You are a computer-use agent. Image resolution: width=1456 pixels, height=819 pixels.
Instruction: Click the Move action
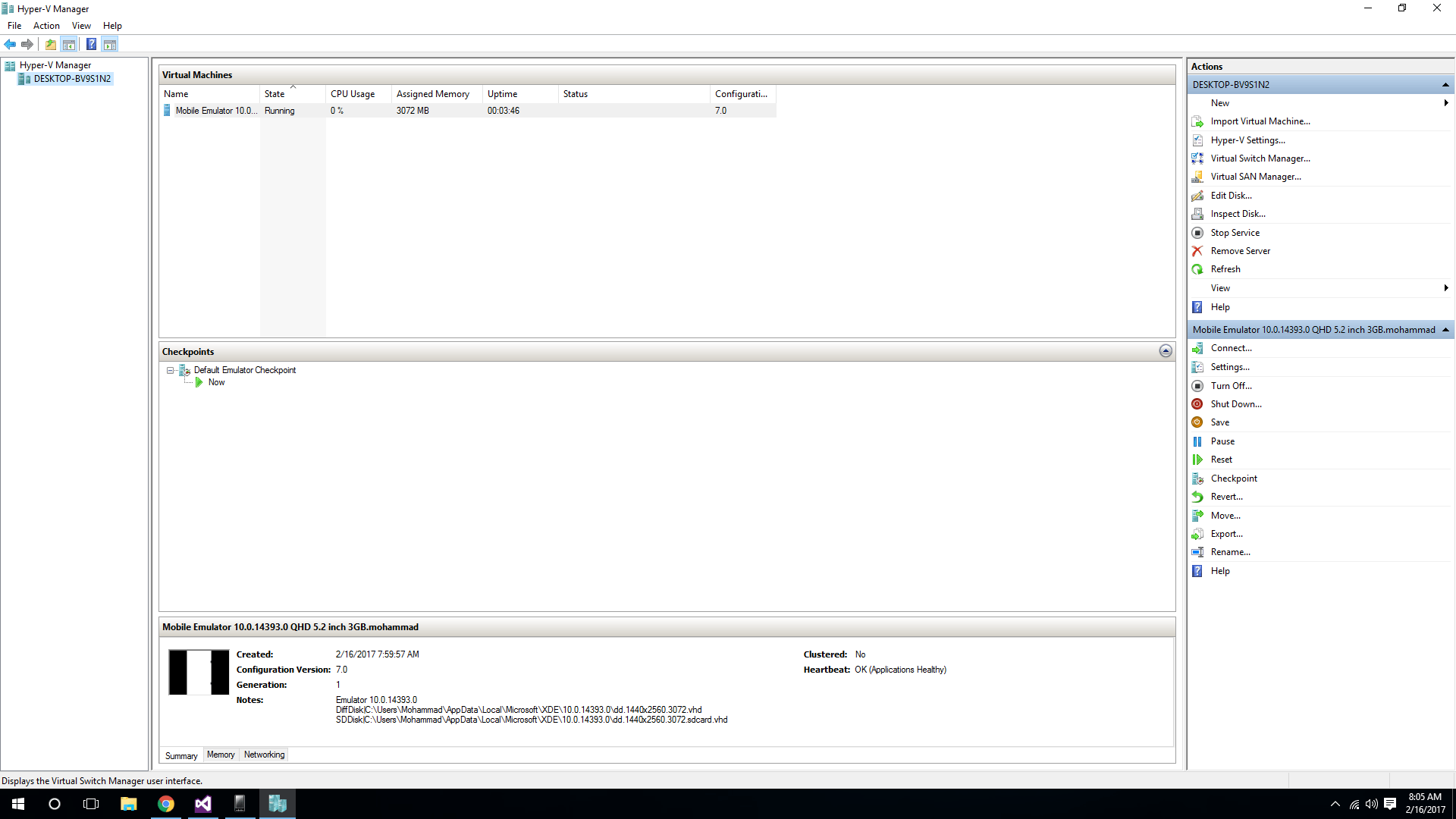[1225, 516]
